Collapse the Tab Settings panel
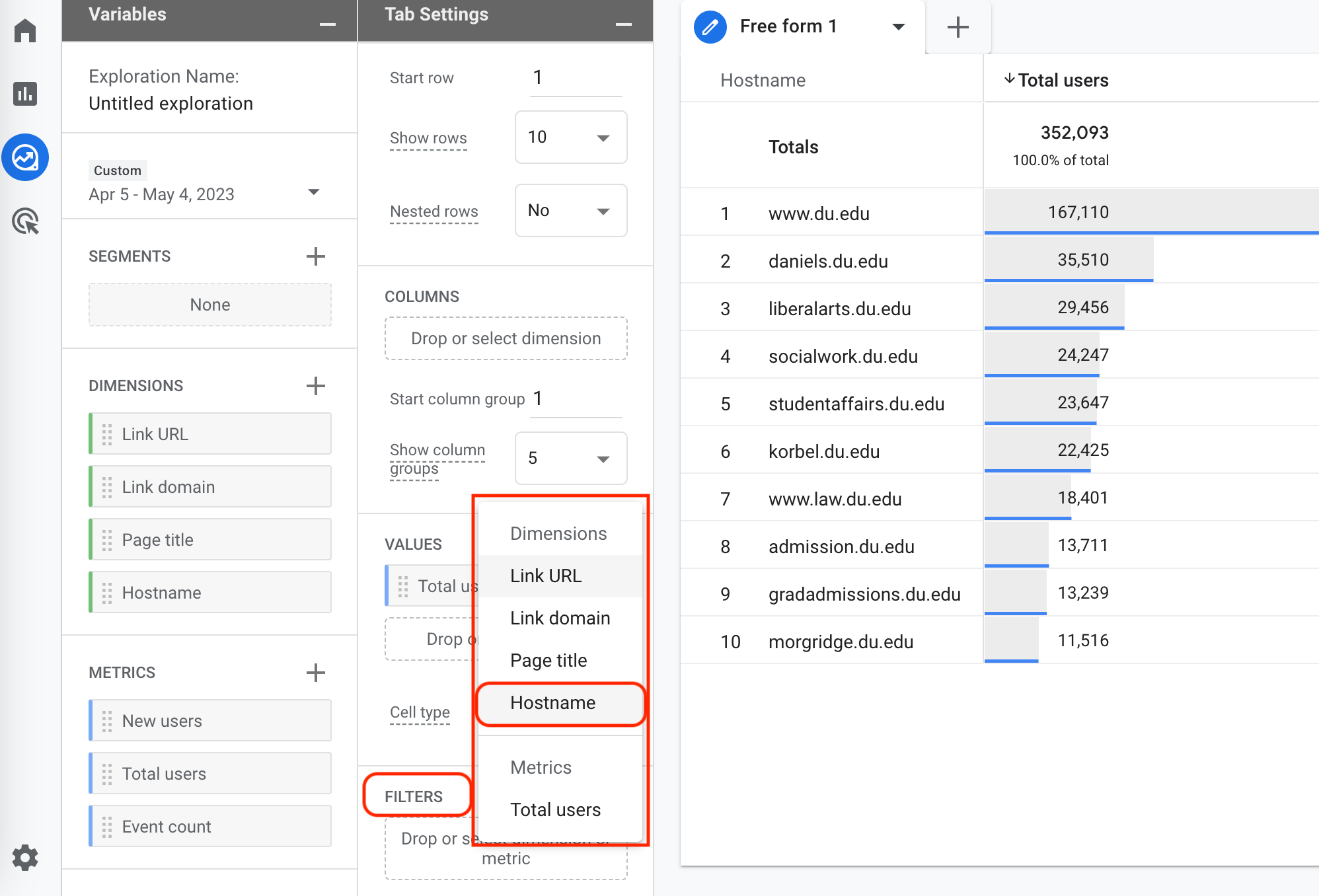The image size is (1319, 896). 623,24
